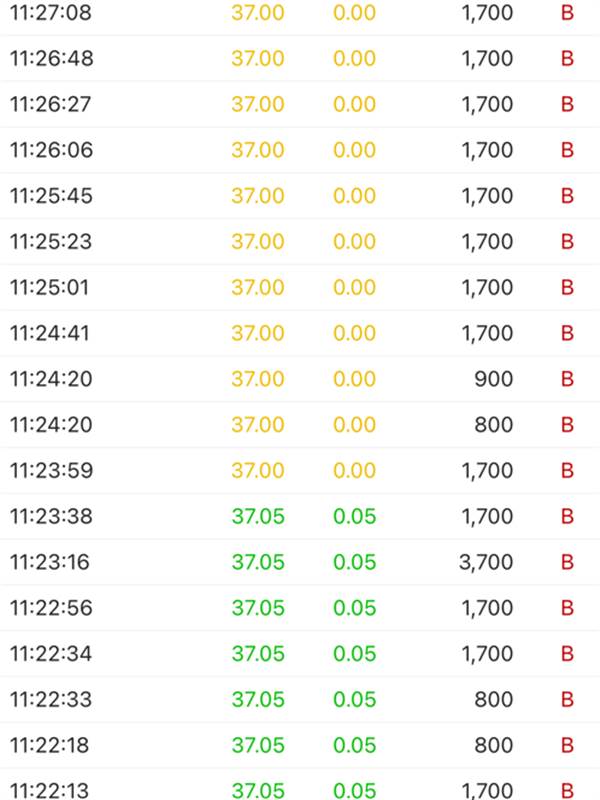
Task: Click the 900 volume at 11:24:20
Action: tap(493, 379)
